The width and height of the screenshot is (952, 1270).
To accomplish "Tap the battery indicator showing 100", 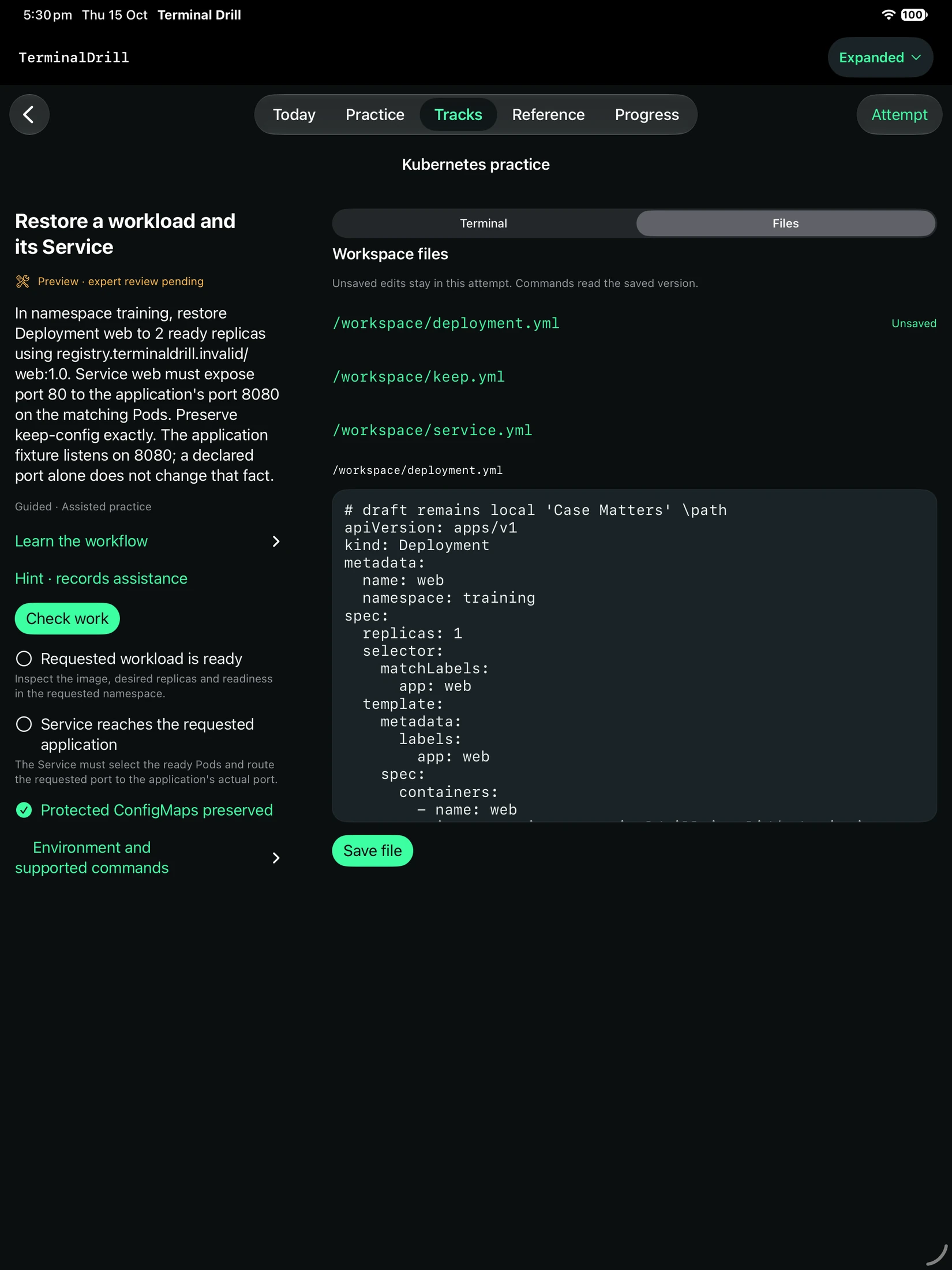I will [914, 14].
